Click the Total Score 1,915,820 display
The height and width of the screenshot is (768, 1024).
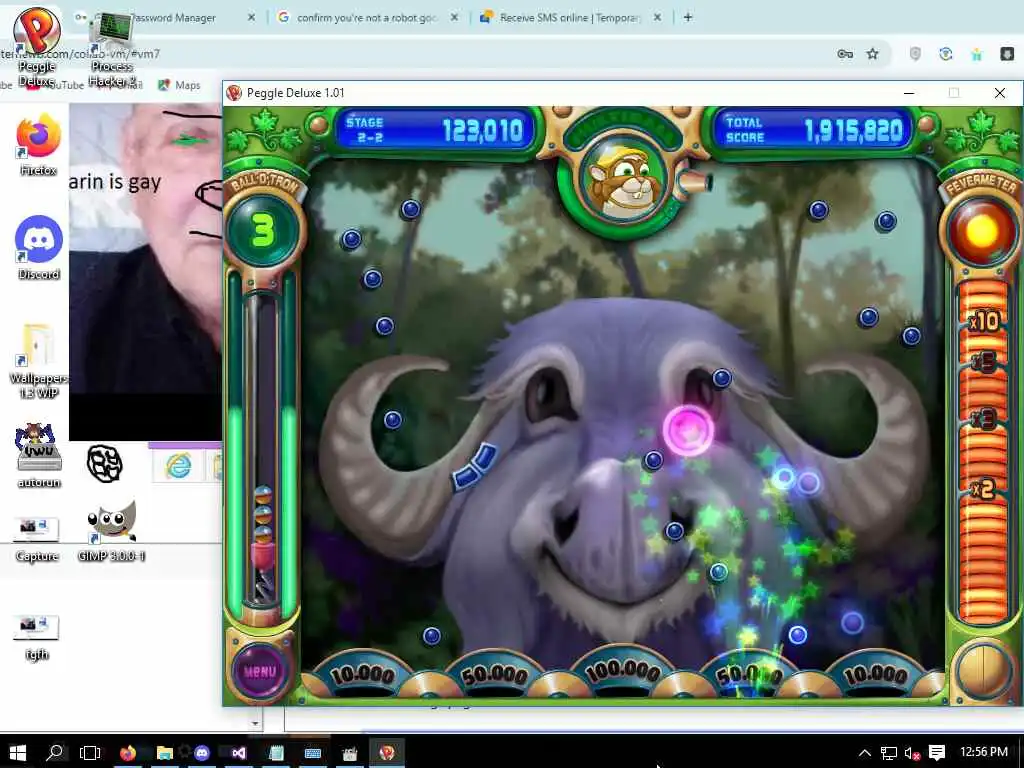pyautogui.click(x=814, y=129)
